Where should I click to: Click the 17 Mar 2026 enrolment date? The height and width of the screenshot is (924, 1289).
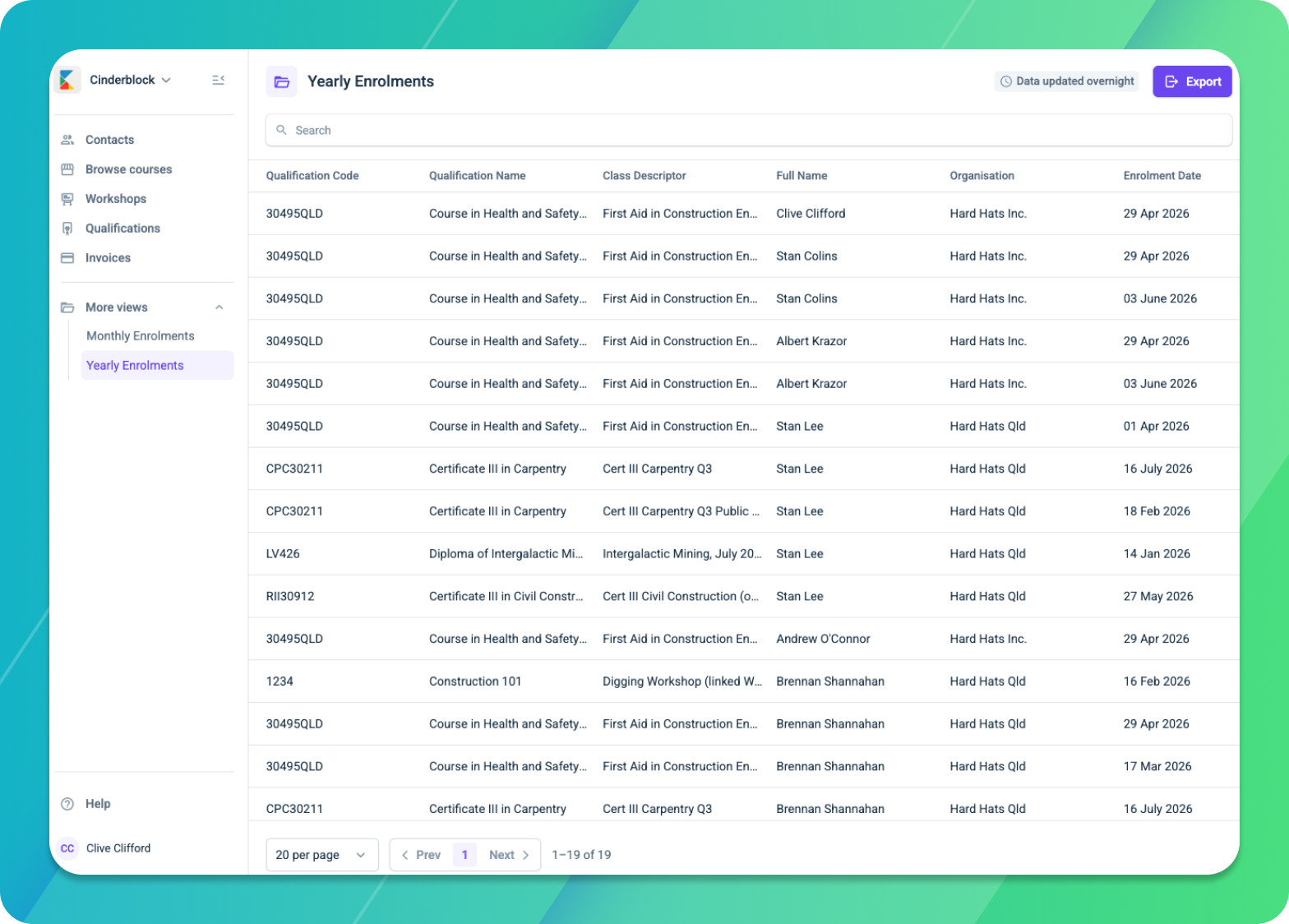1157,766
